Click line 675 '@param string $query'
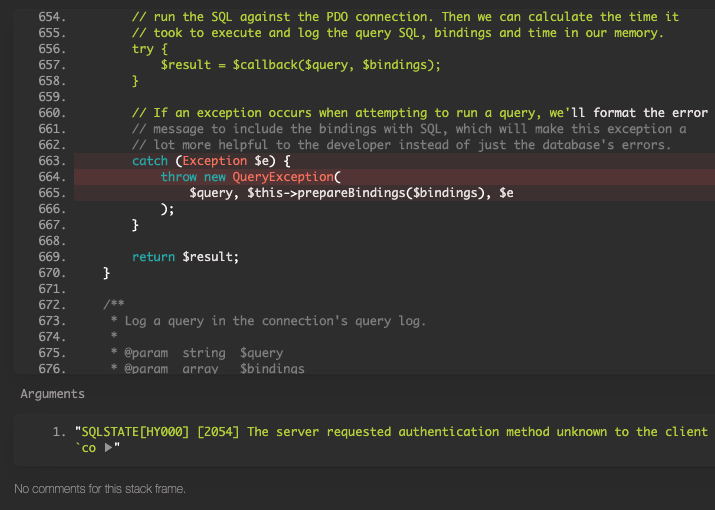The height and width of the screenshot is (510, 715). (197, 353)
